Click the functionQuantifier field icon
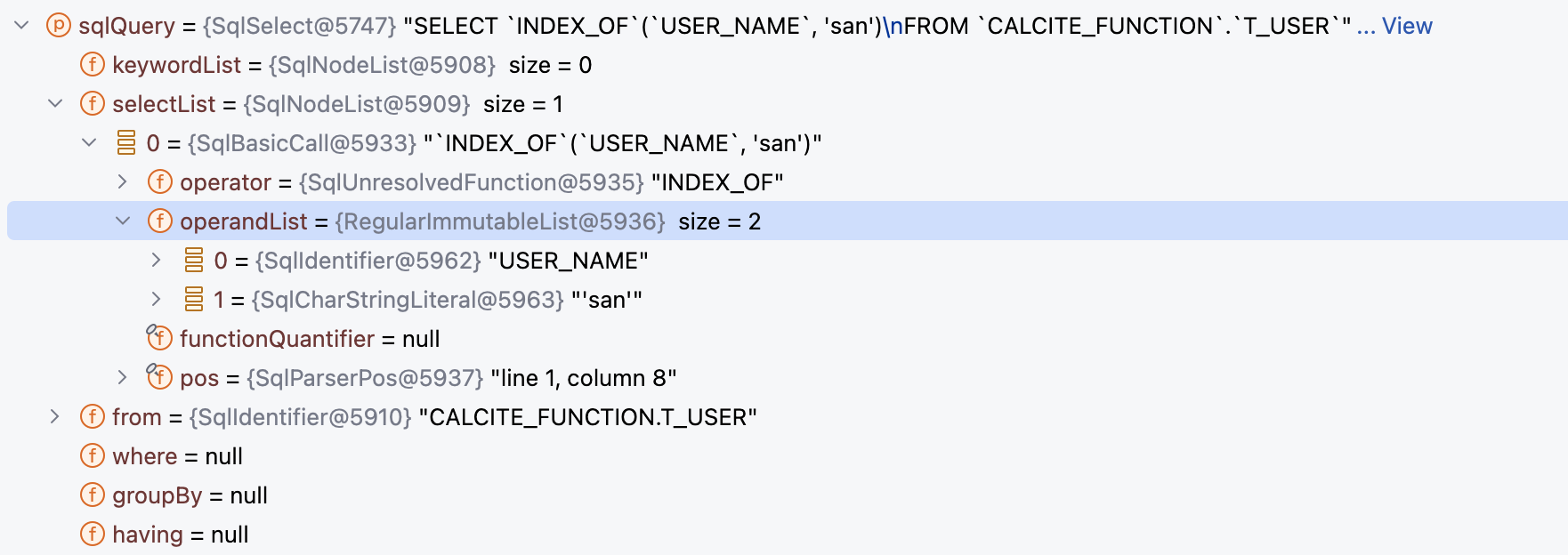Viewport: 1568px width, 555px height. click(x=160, y=339)
